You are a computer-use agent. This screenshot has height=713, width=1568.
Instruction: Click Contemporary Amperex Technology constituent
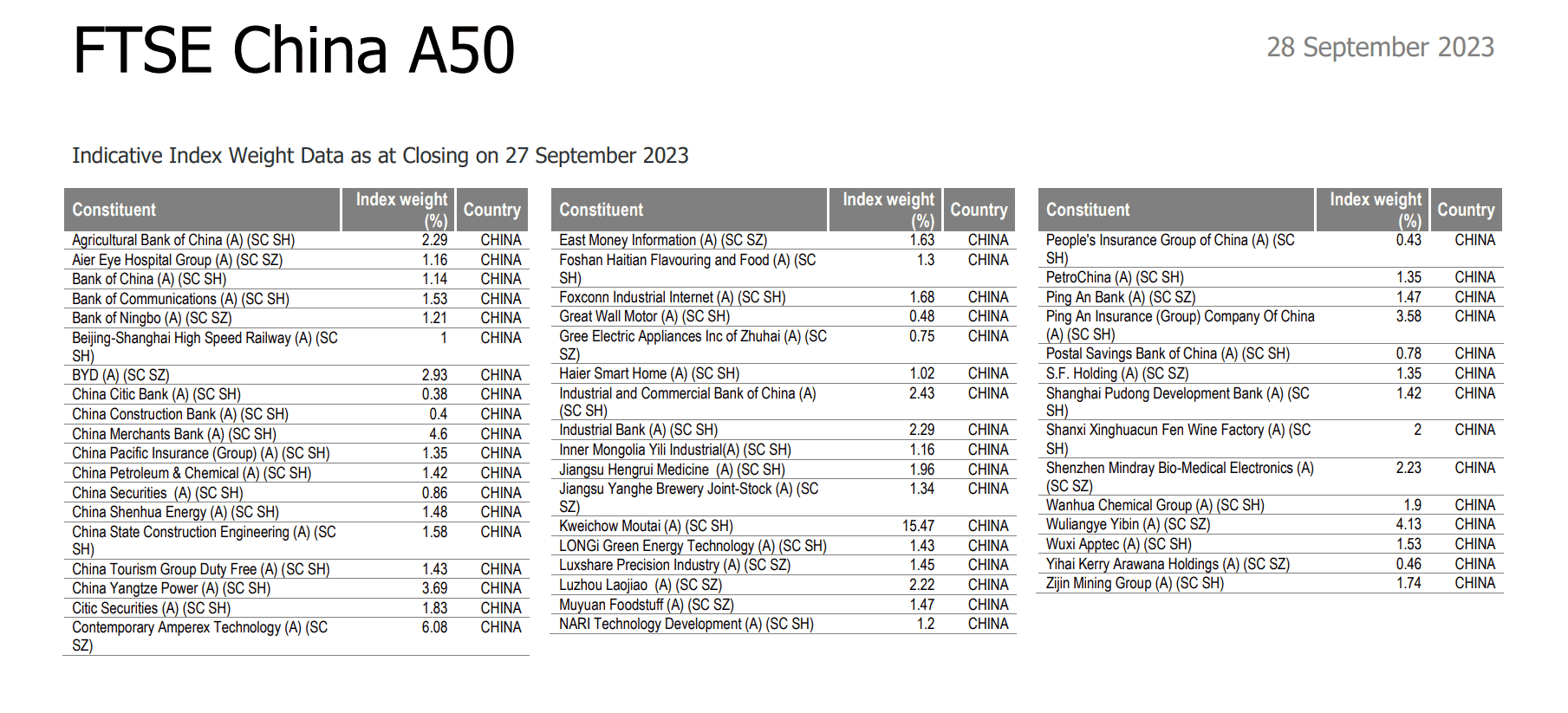200,636
